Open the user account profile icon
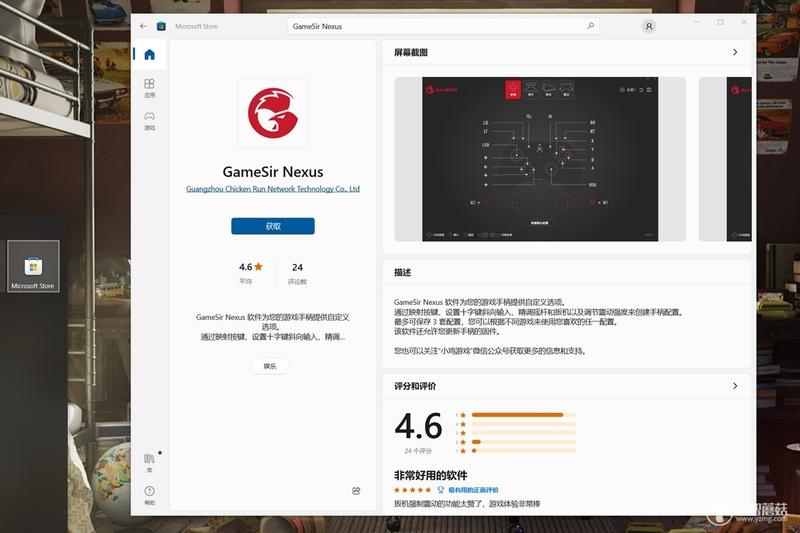Viewport: 800px width, 533px height. [648, 26]
